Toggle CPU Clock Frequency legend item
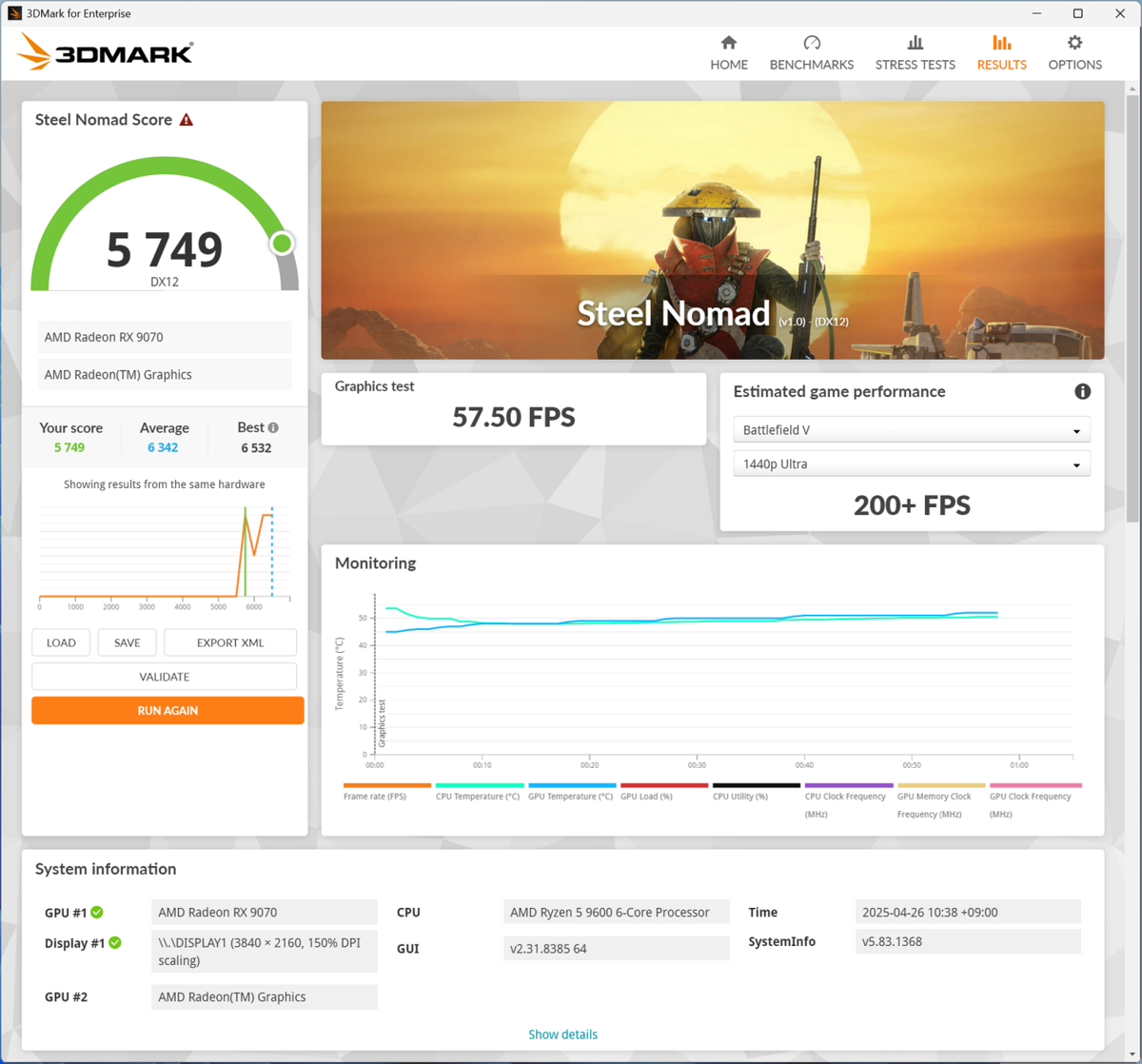The image size is (1142, 1064). tap(848, 800)
